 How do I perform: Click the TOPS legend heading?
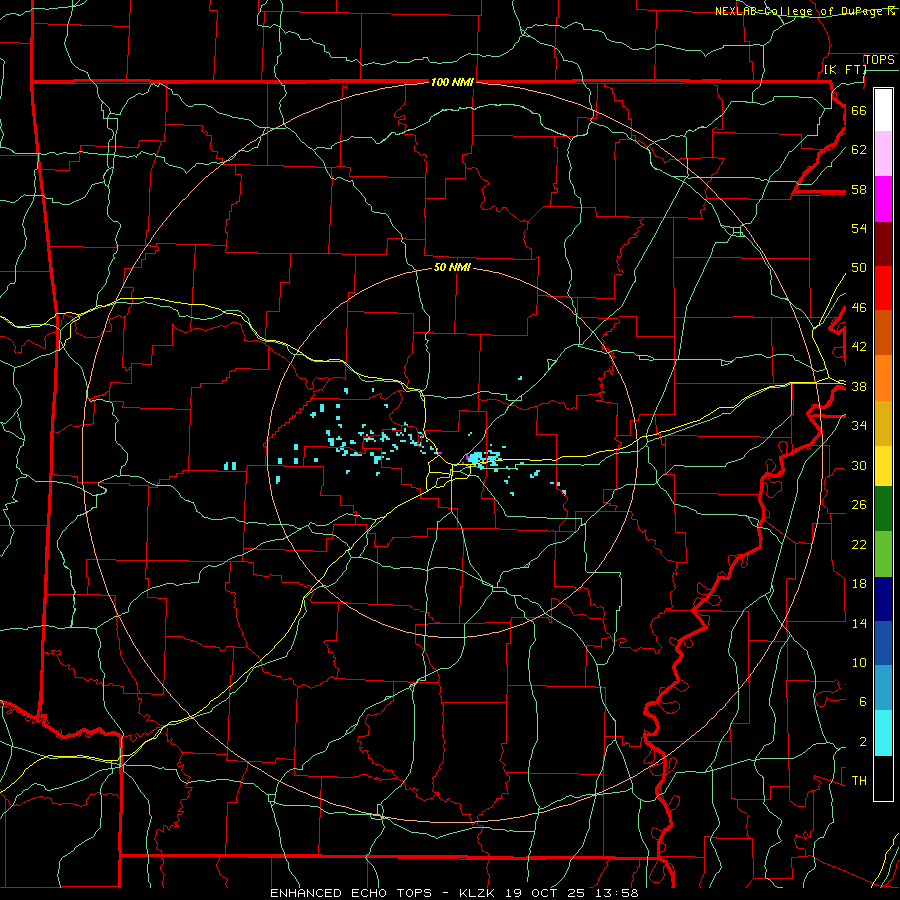879,60
